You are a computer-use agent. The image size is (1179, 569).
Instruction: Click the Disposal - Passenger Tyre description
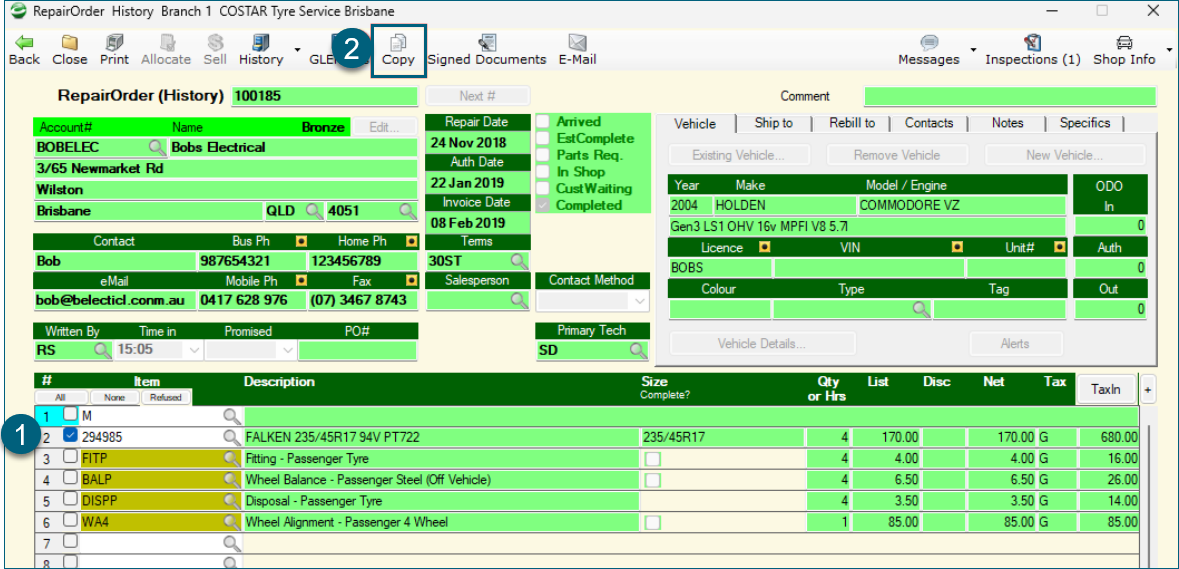tap(441, 501)
